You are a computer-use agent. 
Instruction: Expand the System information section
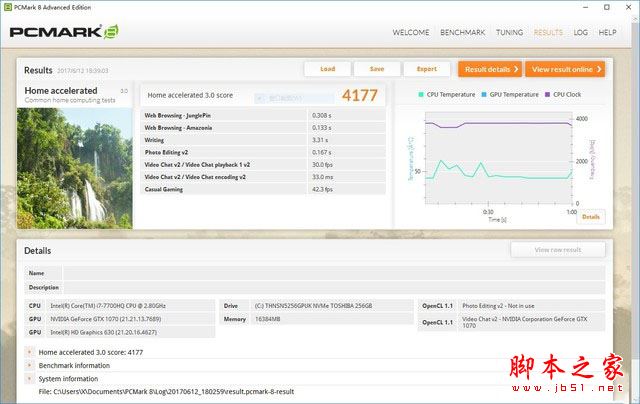click(x=29, y=379)
